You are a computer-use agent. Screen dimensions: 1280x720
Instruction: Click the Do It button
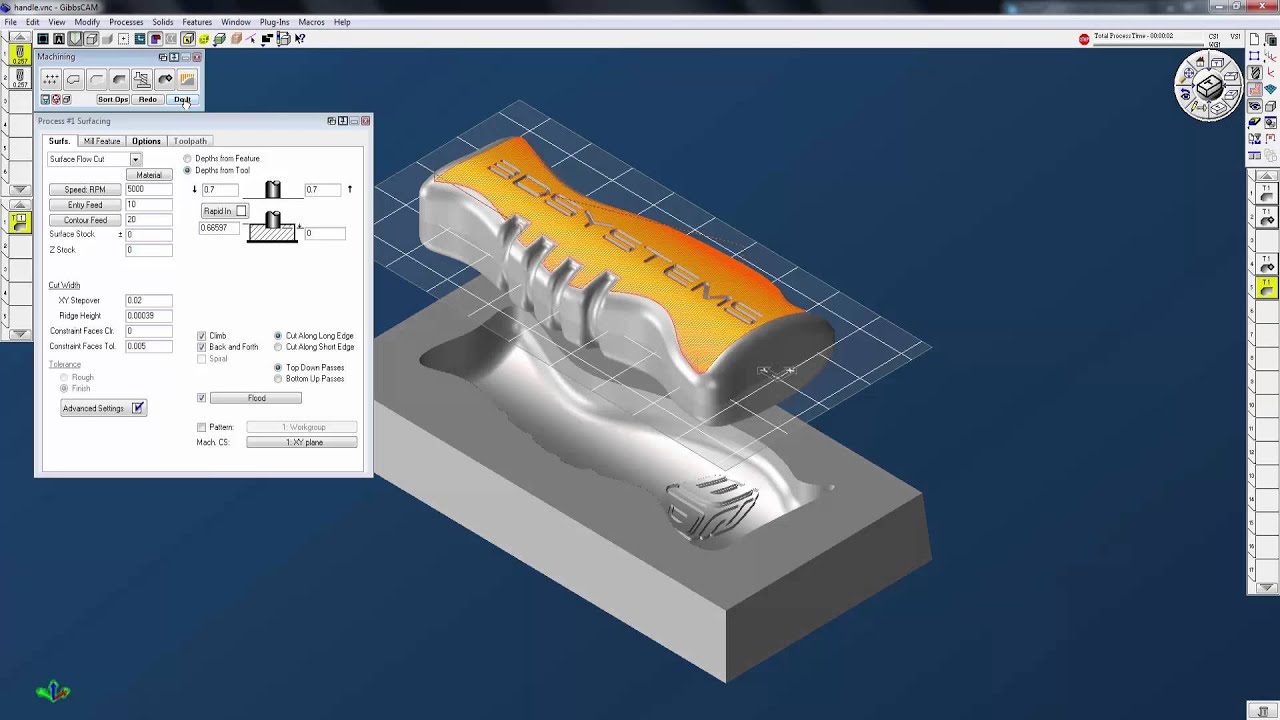click(x=182, y=99)
